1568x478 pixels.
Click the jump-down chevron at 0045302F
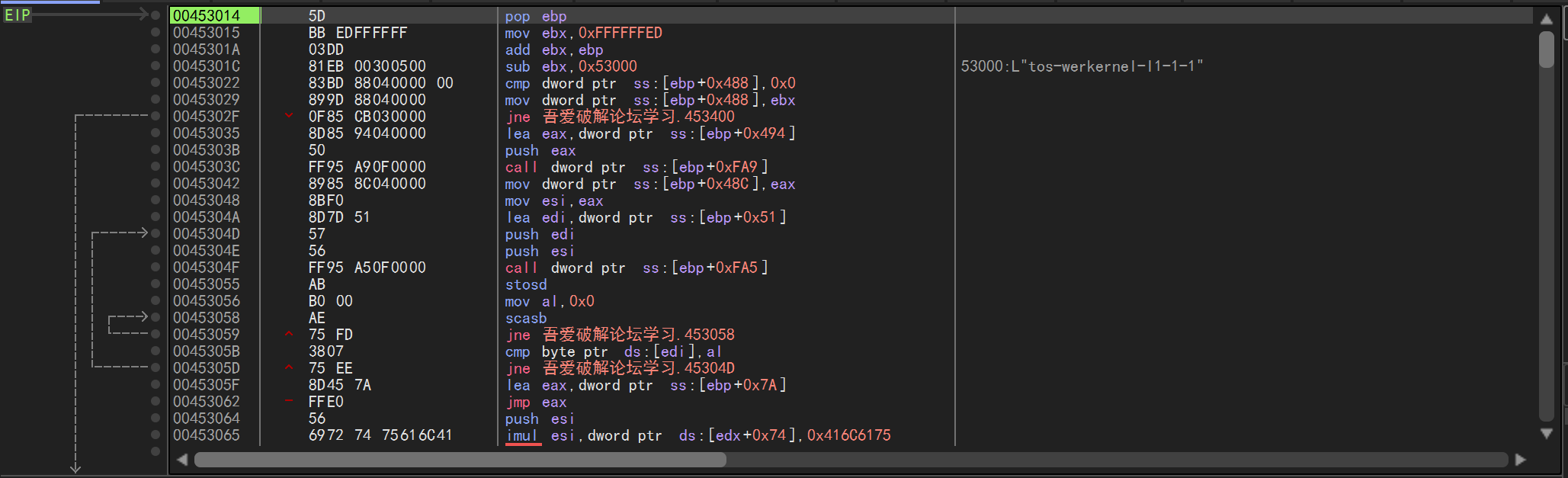point(289,116)
